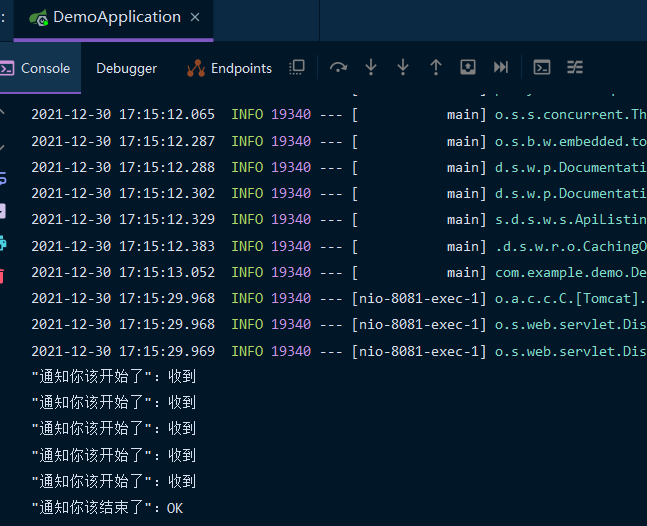Open the Endpoints tab
This screenshot has height=526, width=647.
(x=229, y=68)
